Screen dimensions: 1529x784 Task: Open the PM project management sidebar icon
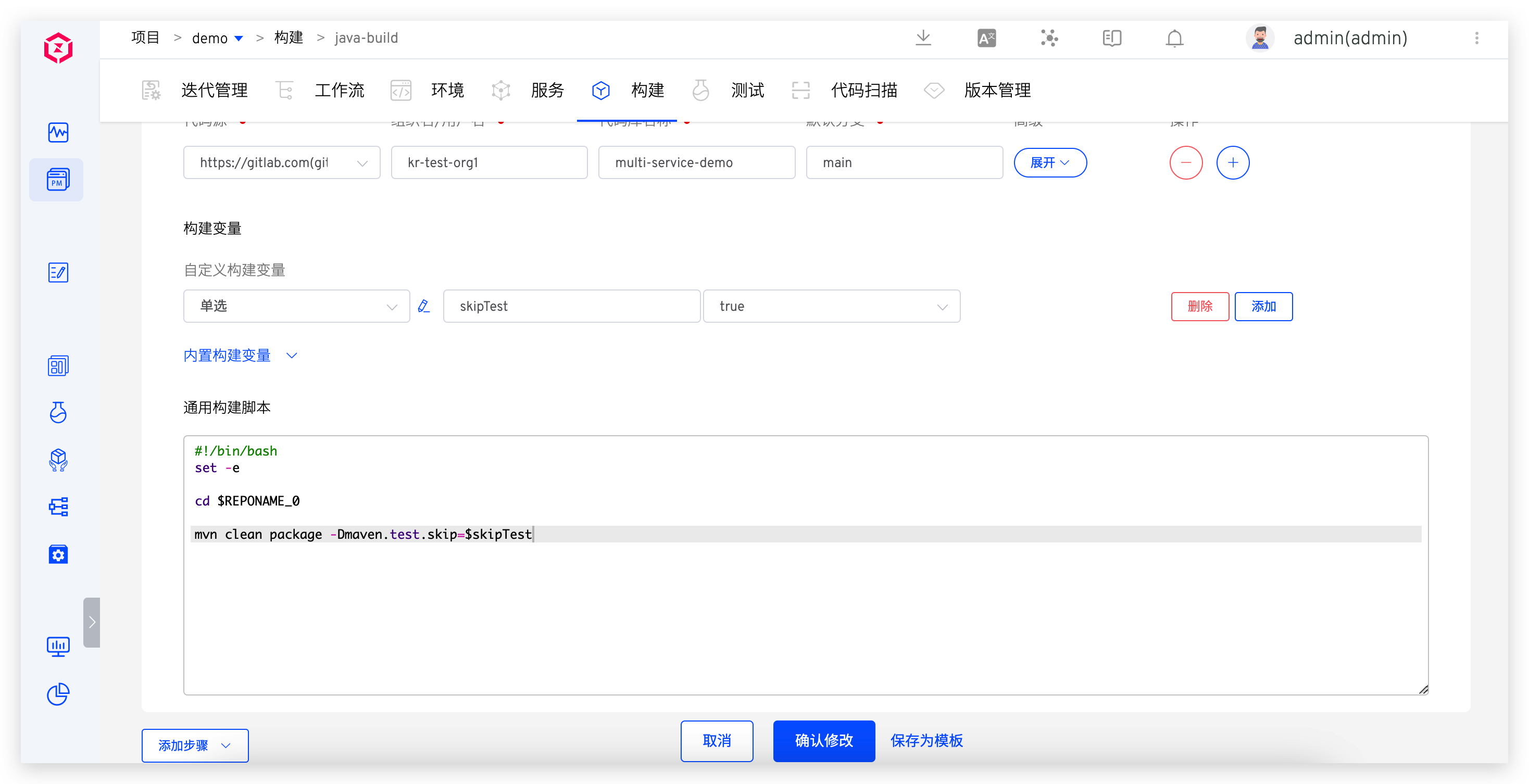click(58, 179)
